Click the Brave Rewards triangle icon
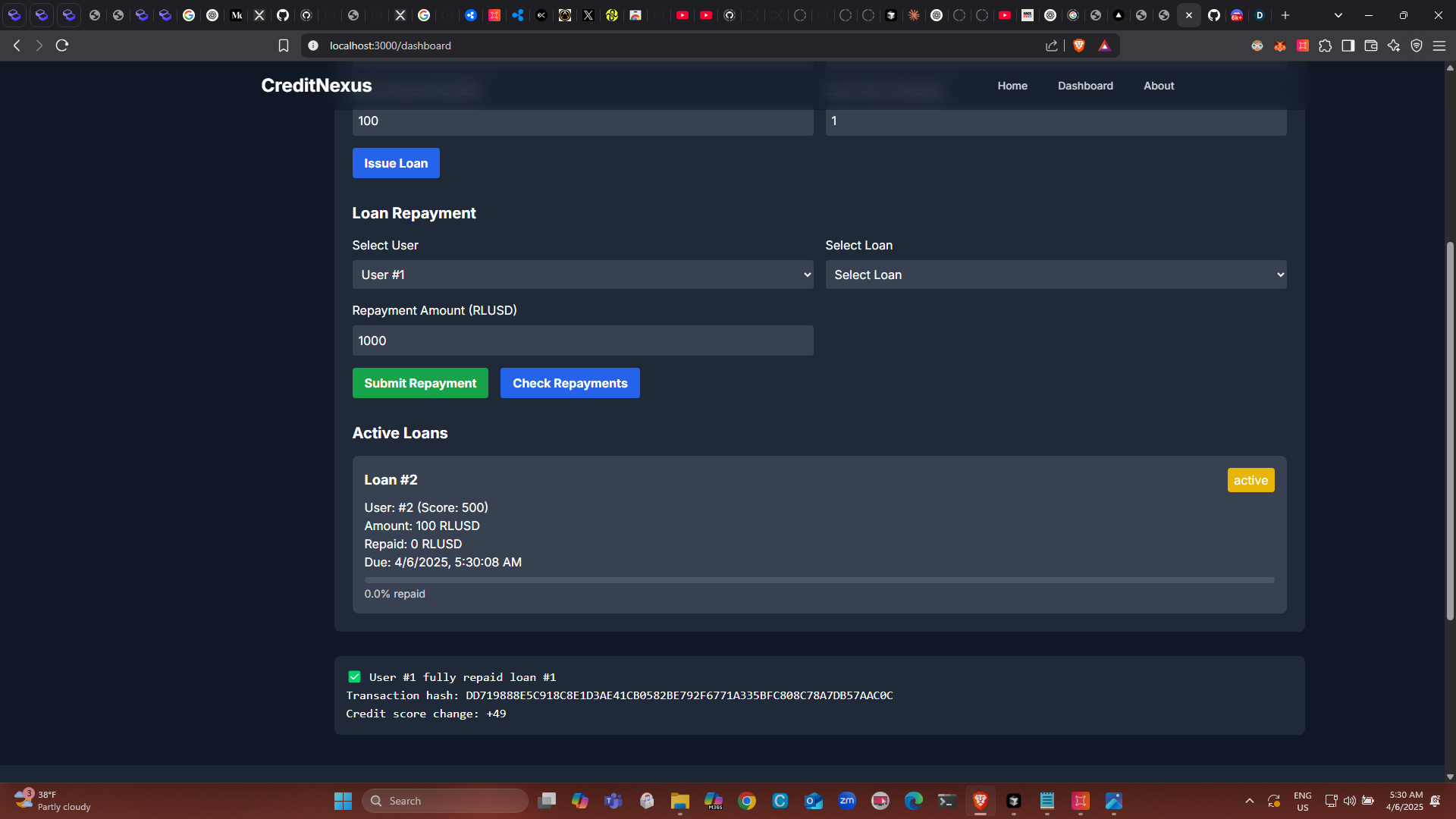 point(1104,45)
